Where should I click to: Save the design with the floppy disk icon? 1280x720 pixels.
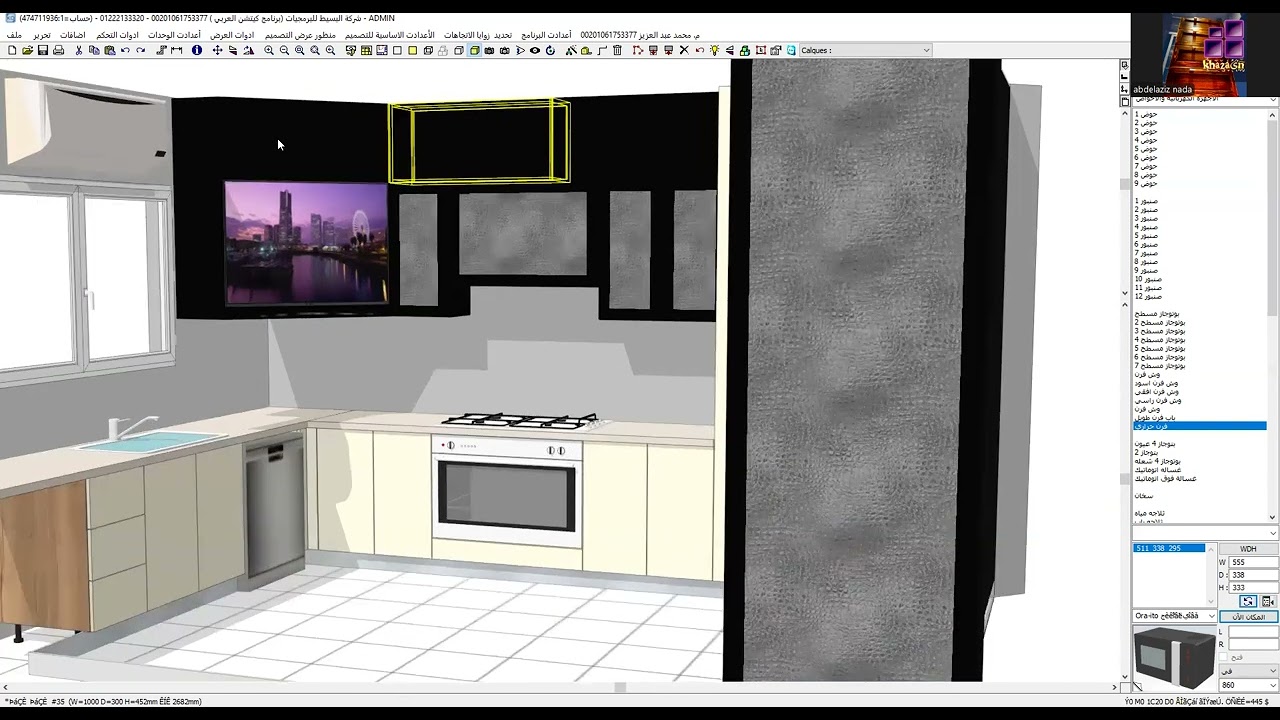click(x=43, y=50)
